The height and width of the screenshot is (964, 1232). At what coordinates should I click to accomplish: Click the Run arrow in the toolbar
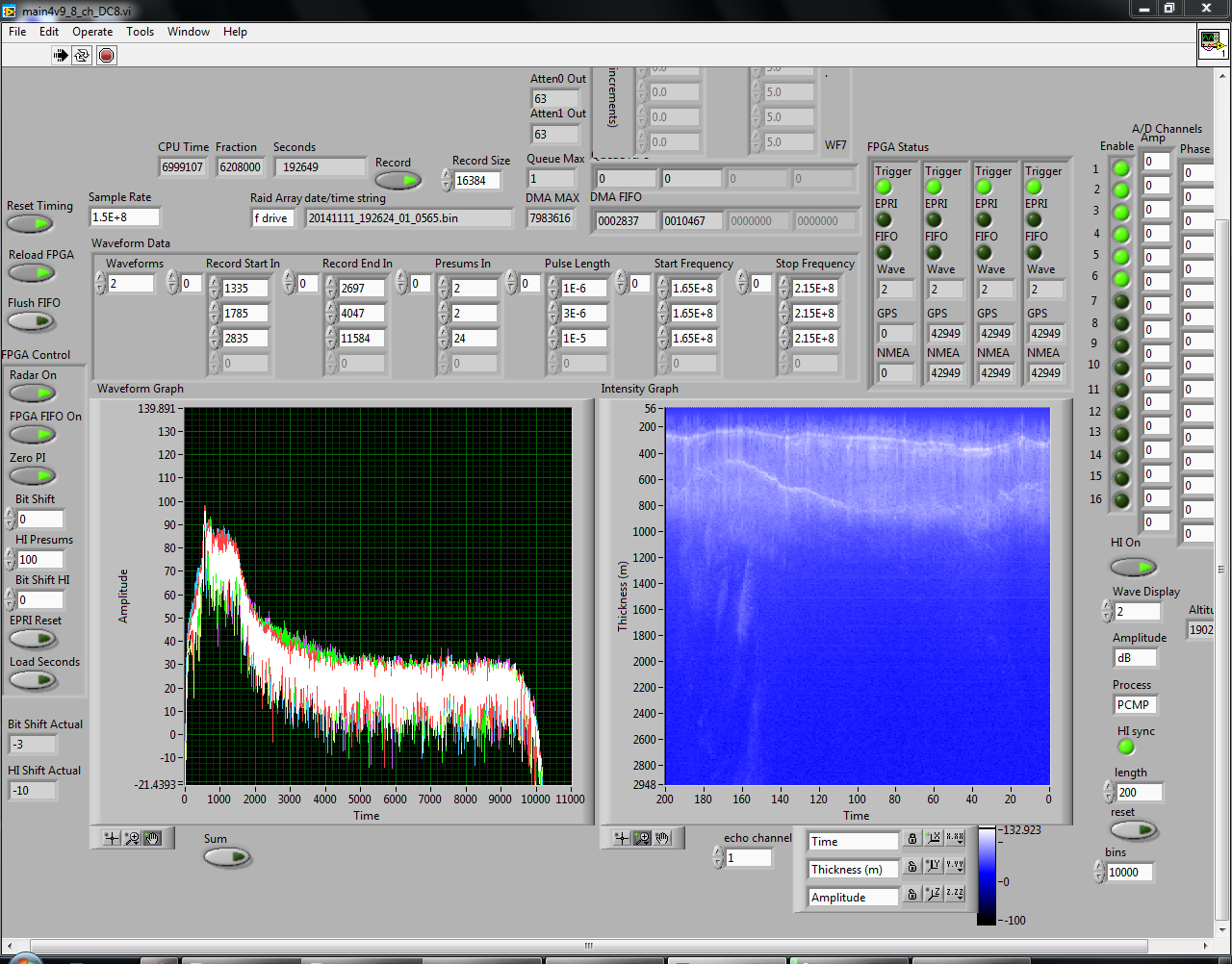[61, 55]
